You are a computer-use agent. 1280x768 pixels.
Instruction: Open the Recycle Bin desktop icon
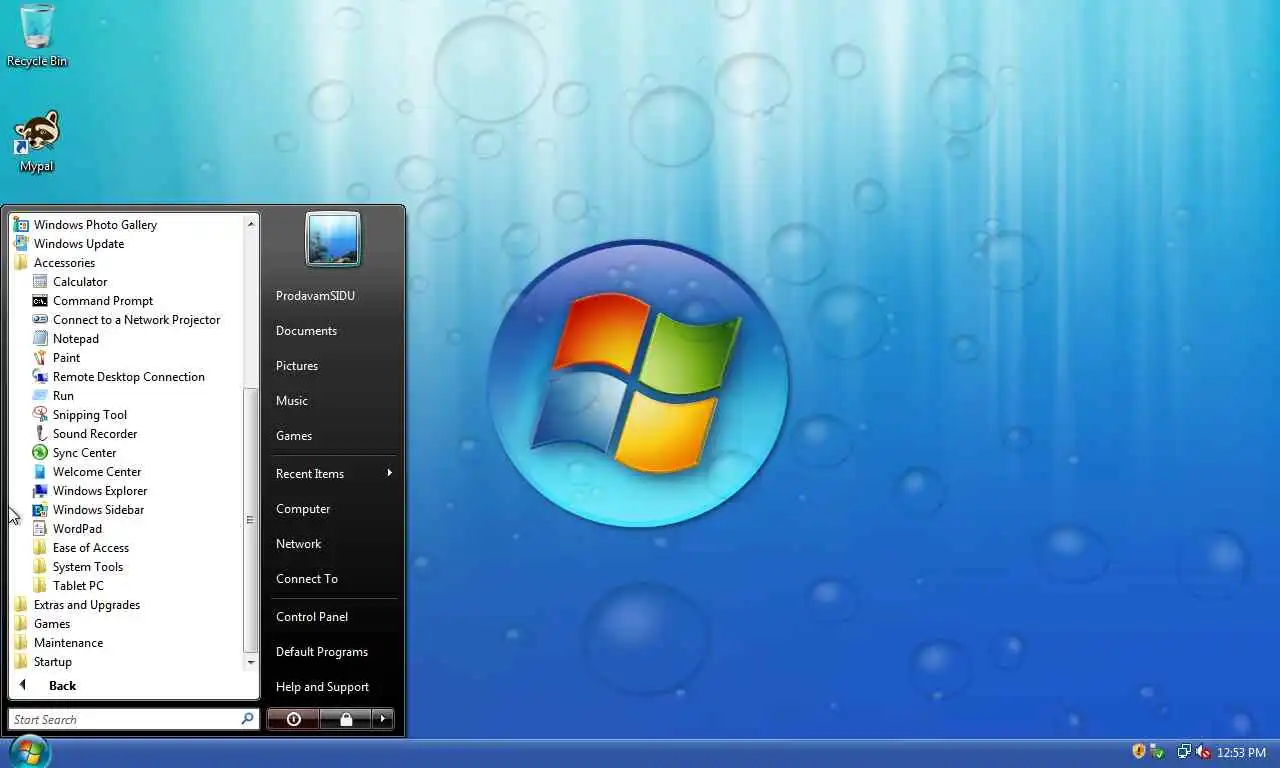click(37, 35)
